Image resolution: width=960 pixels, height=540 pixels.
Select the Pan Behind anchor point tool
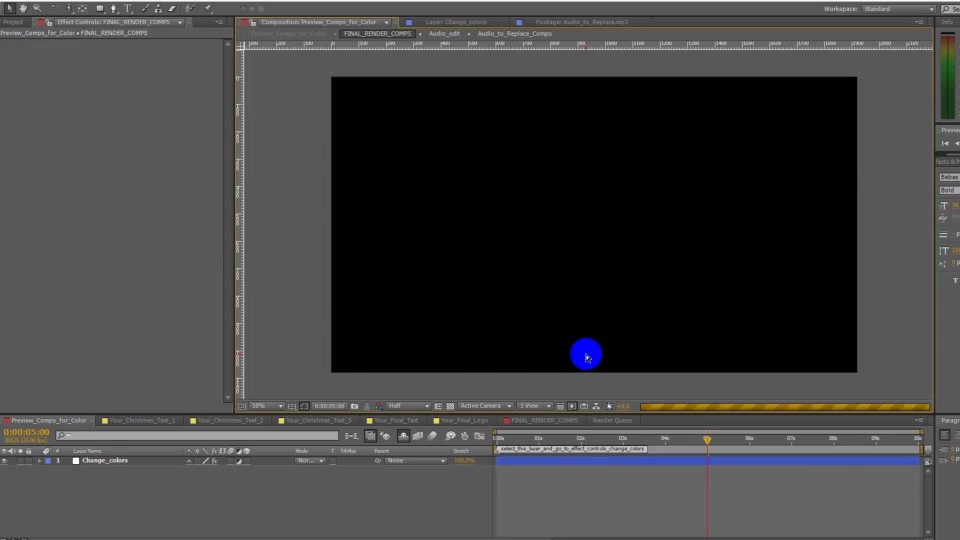pyautogui.click(x=83, y=9)
